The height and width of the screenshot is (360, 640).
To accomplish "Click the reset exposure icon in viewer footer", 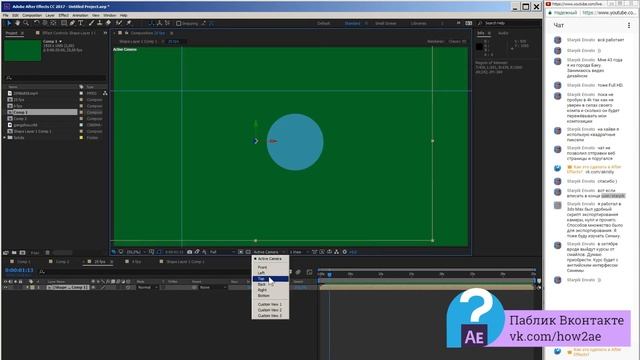I will (344, 252).
